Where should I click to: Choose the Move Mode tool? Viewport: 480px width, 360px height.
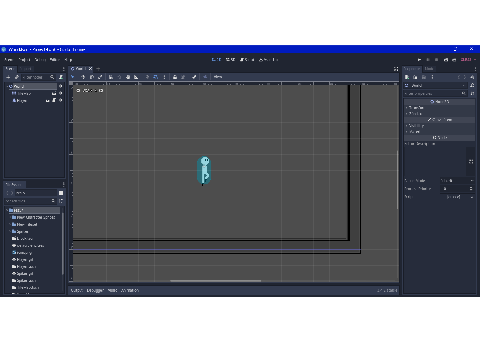click(x=83, y=77)
